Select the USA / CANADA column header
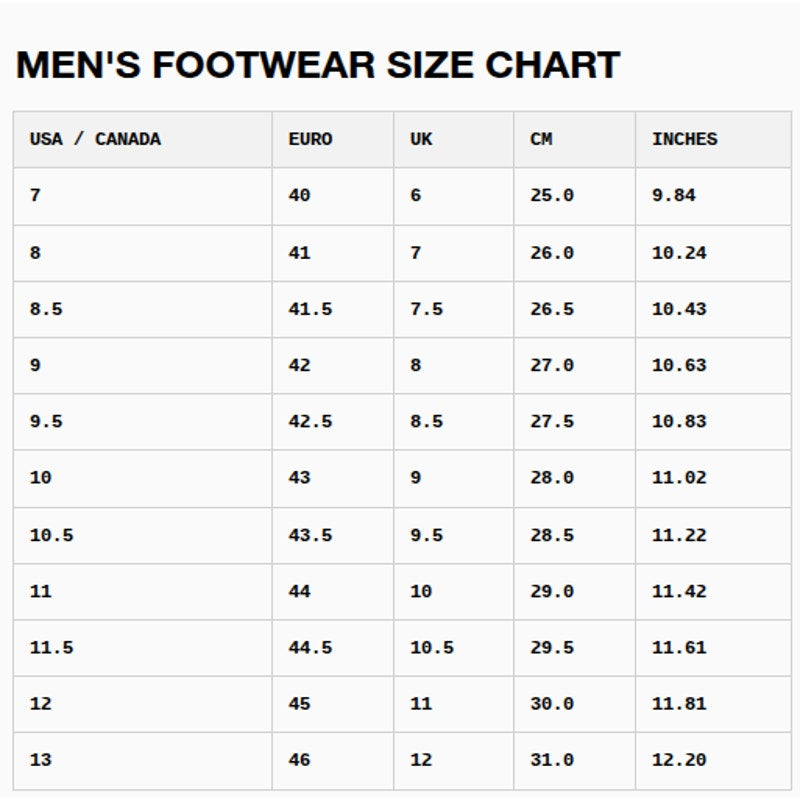Viewport: 800px width, 800px height. pos(143,139)
